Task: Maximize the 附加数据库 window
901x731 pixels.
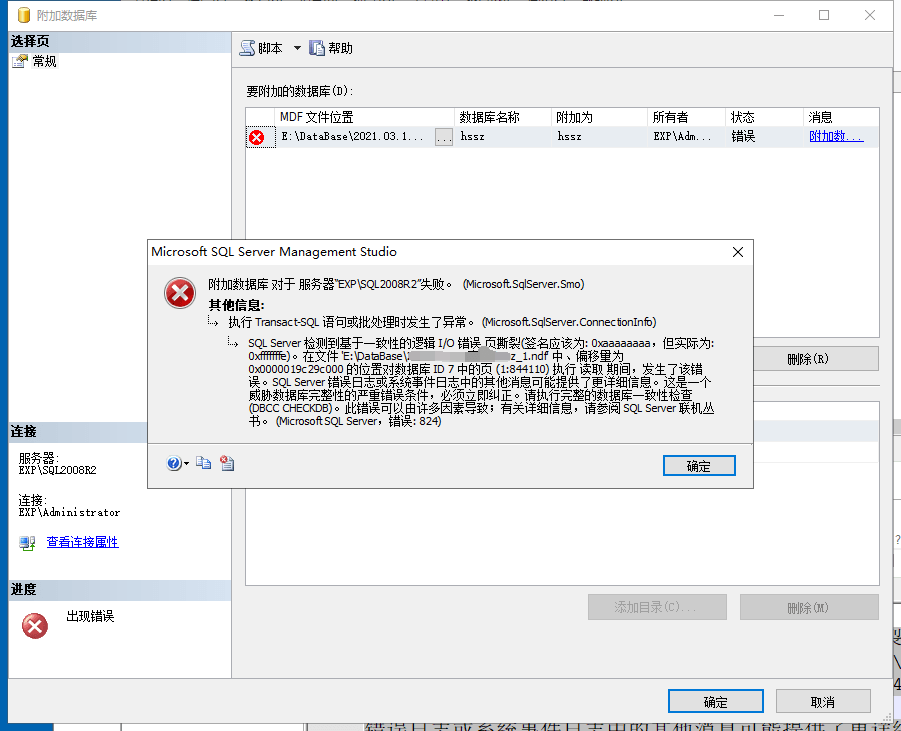Action: tap(824, 15)
